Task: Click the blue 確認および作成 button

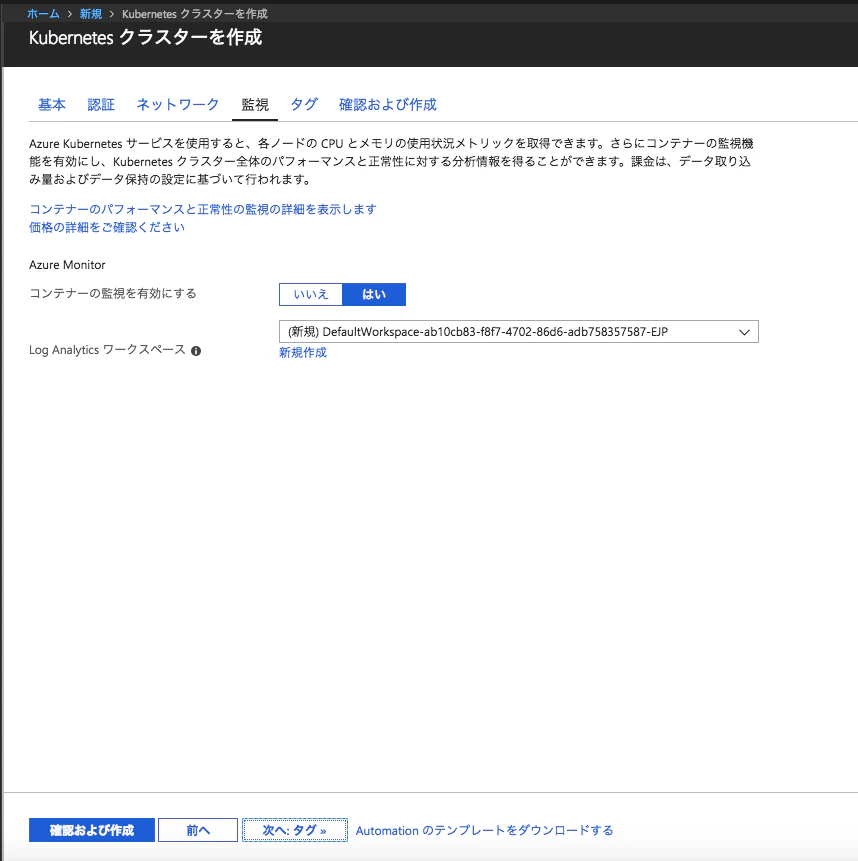Action: (92, 830)
